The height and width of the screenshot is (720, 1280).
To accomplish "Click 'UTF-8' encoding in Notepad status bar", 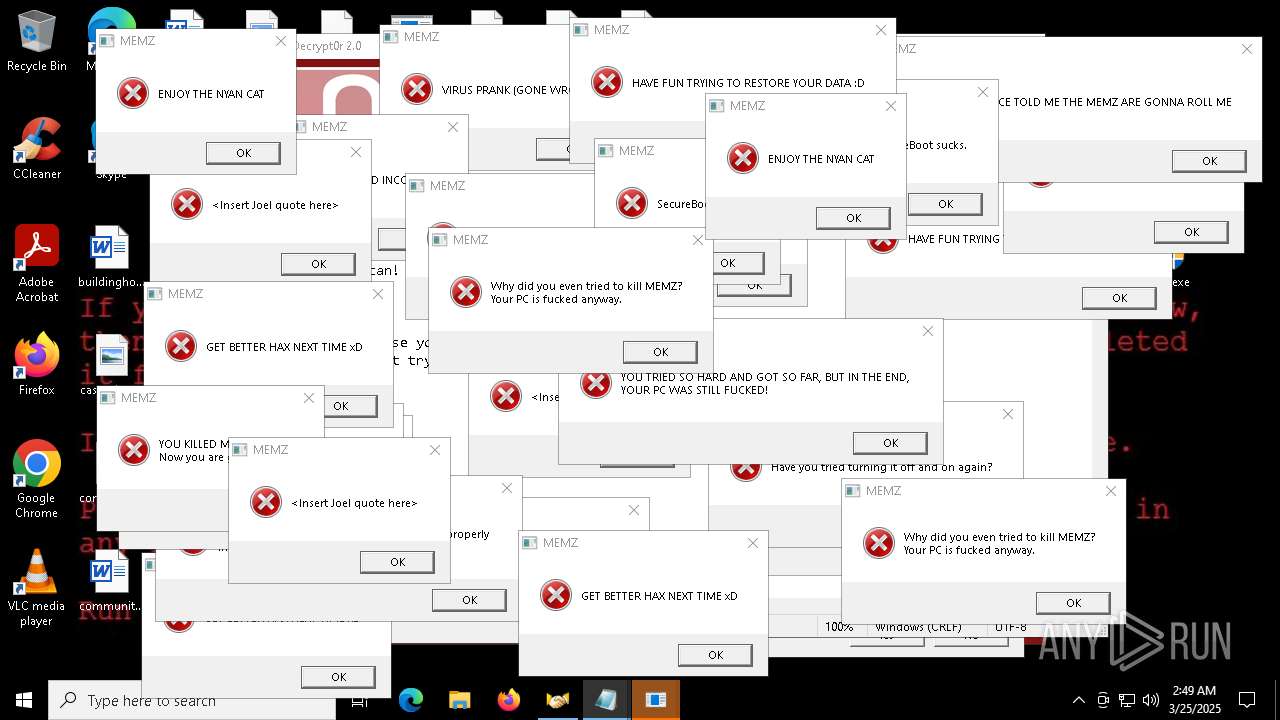I will tap(1010, 627).
